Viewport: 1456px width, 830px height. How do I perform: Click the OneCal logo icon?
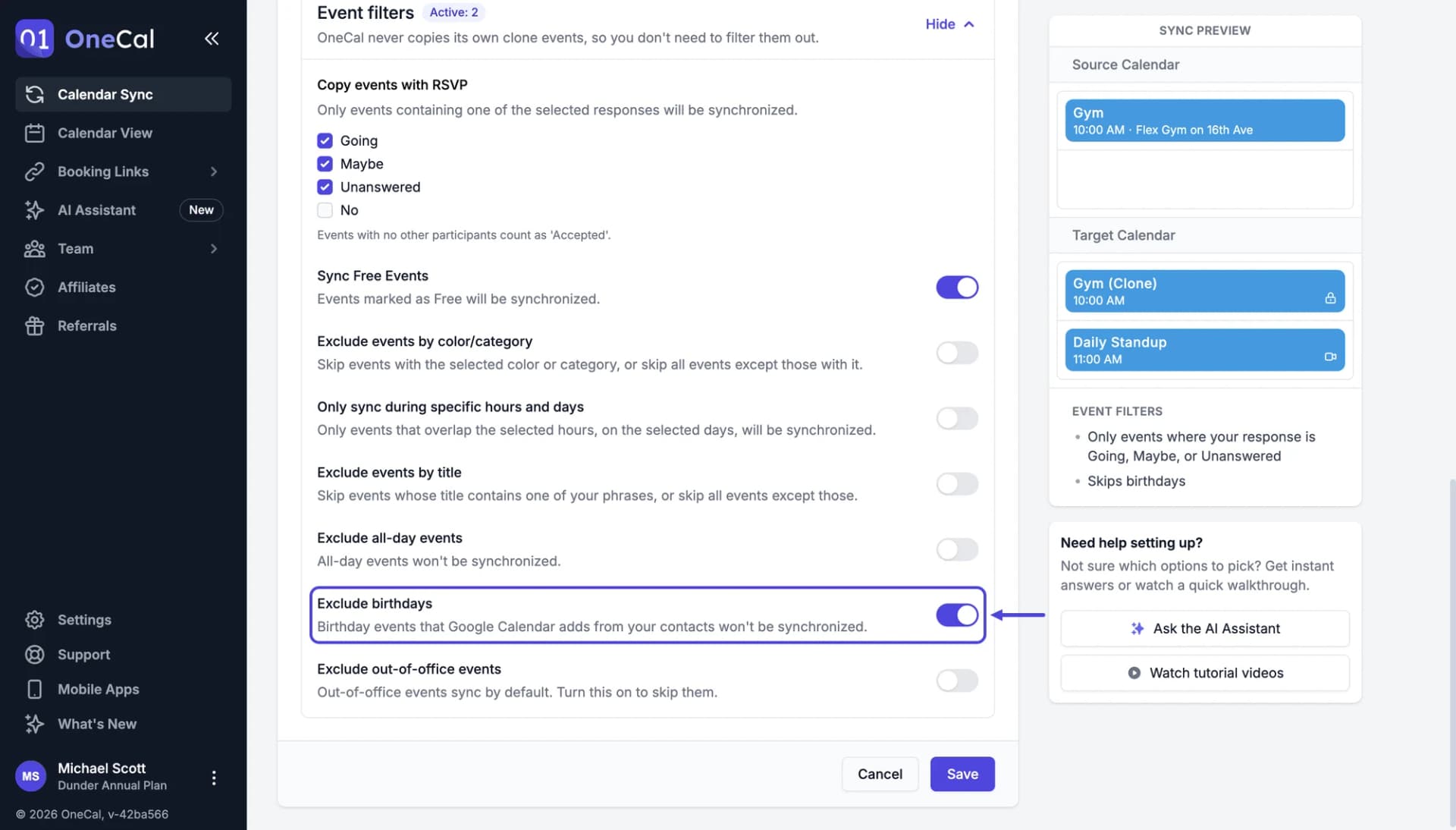click(x=34, y=38)
